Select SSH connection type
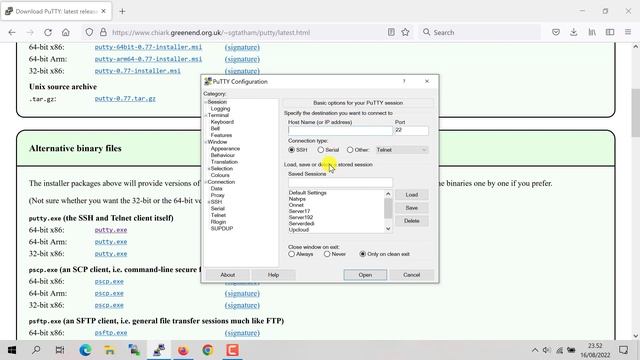 point(291,150)
